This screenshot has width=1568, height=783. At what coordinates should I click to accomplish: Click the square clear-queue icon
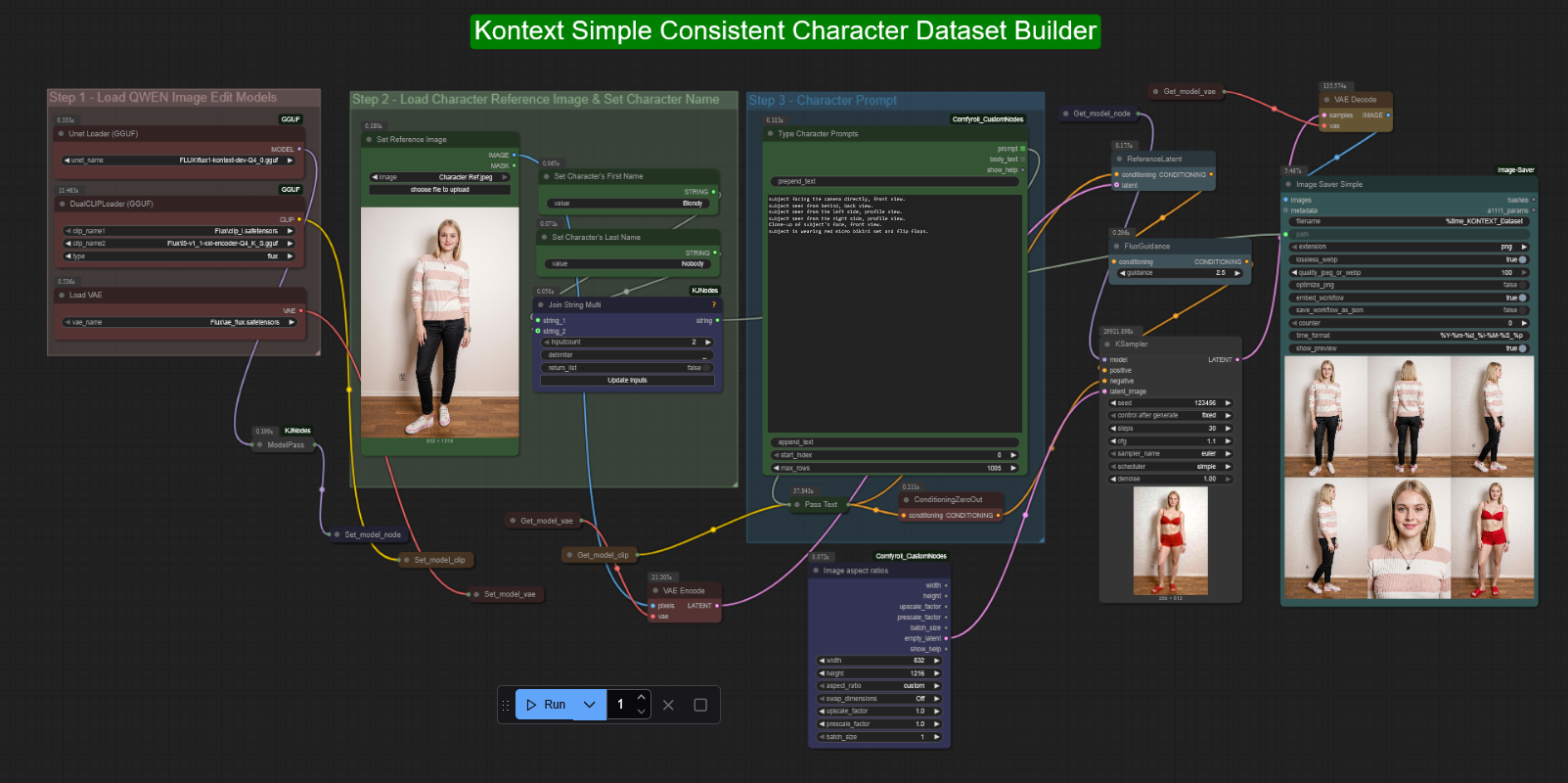[700, 705]
